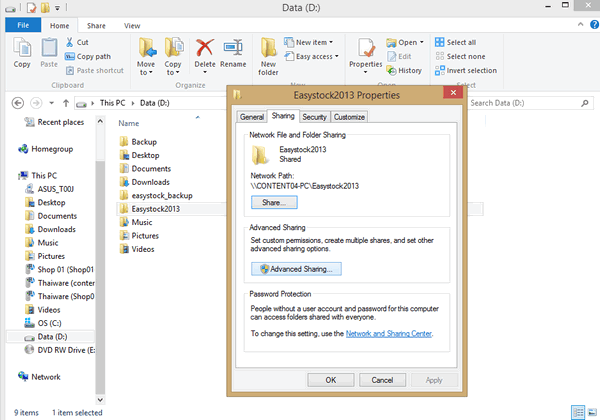Click the Copy icon in Clipboard group
This screenshot has width=600, height=420.
pyautogui.click(x=22, y=52)
